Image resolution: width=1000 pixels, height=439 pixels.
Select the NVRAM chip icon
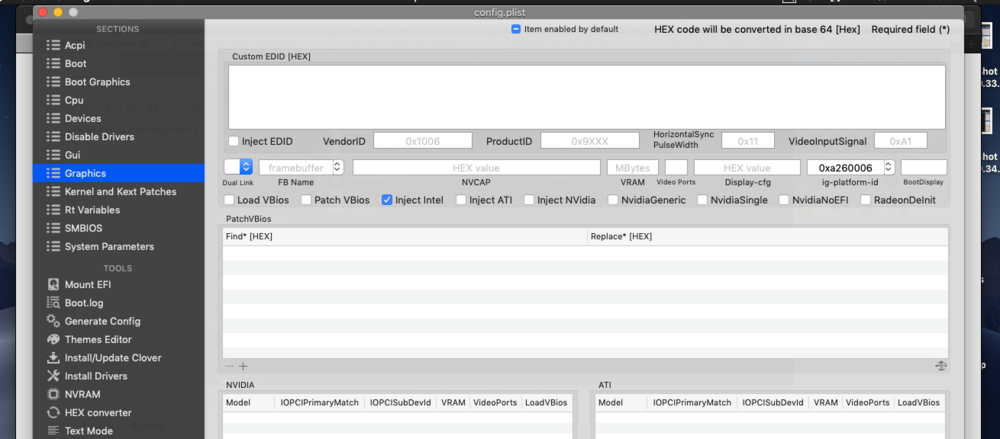[54, 394]
